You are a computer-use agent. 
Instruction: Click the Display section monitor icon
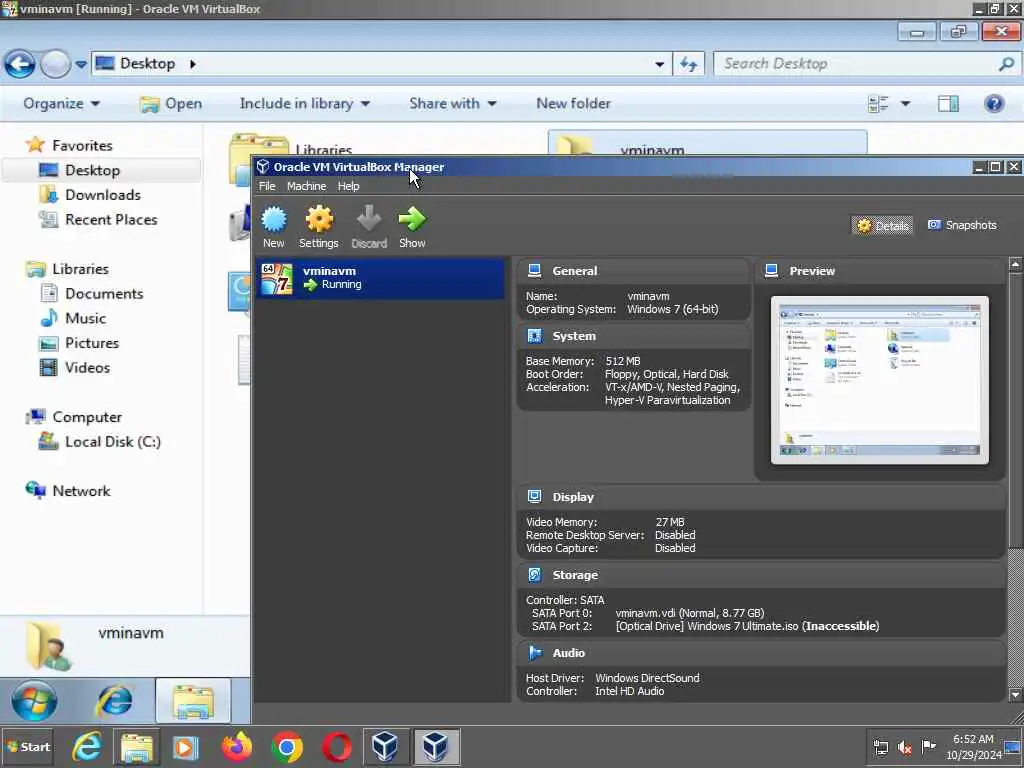pyautogui.click(x=534, y=496)
